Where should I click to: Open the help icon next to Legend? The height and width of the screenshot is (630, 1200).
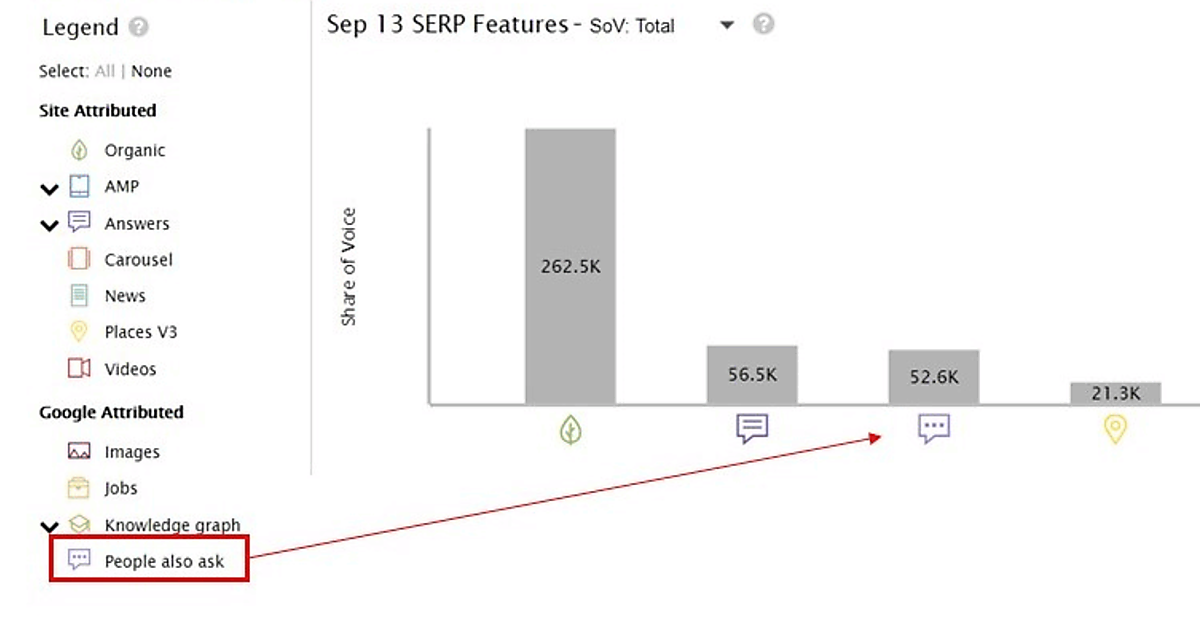[x=139, y=28]
